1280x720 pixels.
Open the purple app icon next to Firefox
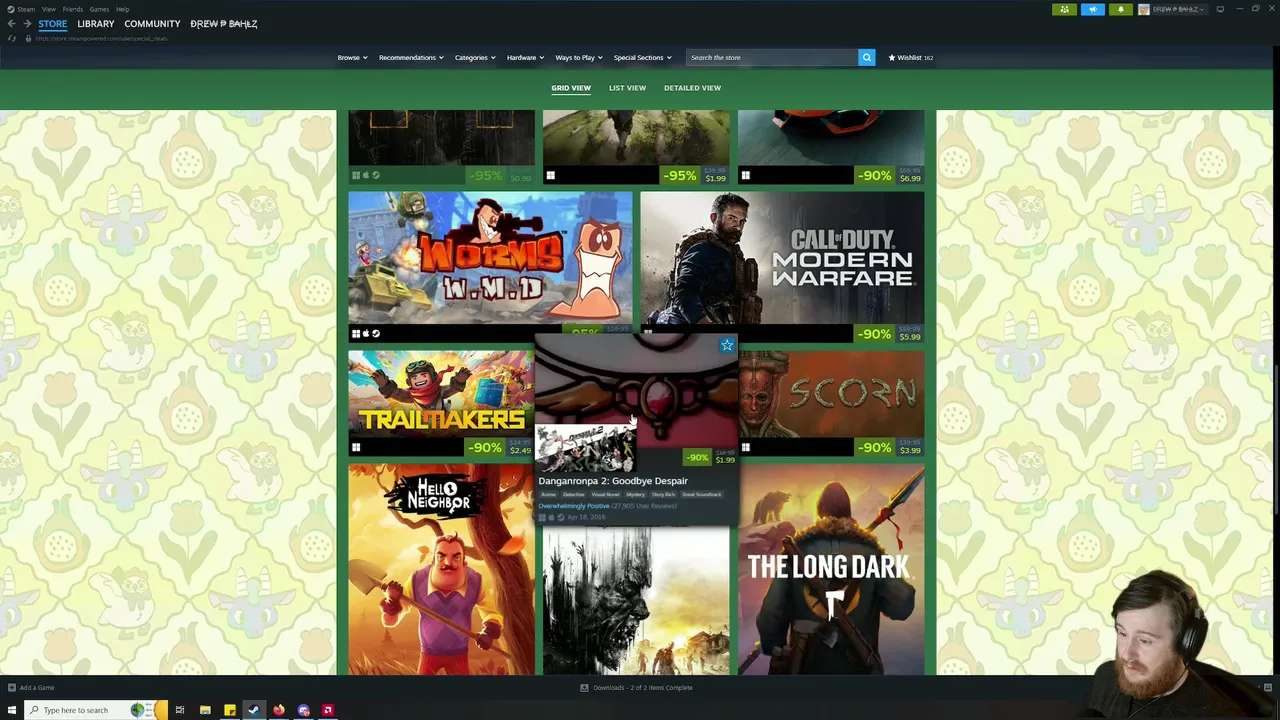point(304,710)
